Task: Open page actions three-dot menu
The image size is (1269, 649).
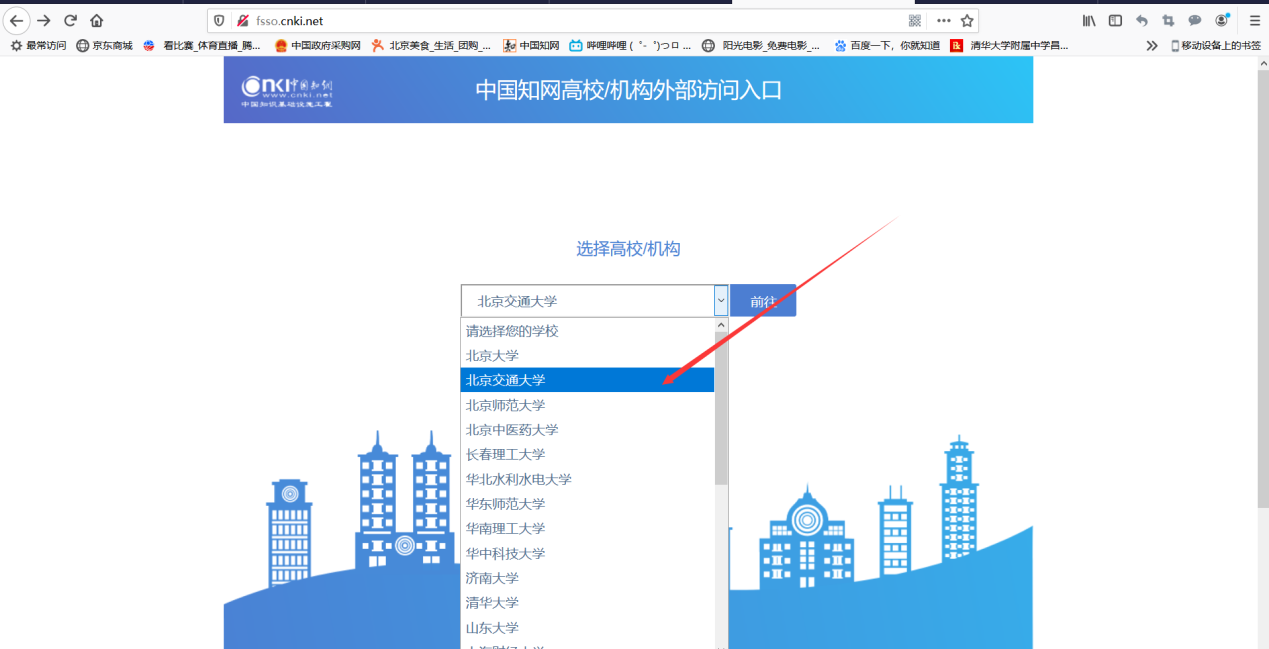Action: (x=943, y=20)
